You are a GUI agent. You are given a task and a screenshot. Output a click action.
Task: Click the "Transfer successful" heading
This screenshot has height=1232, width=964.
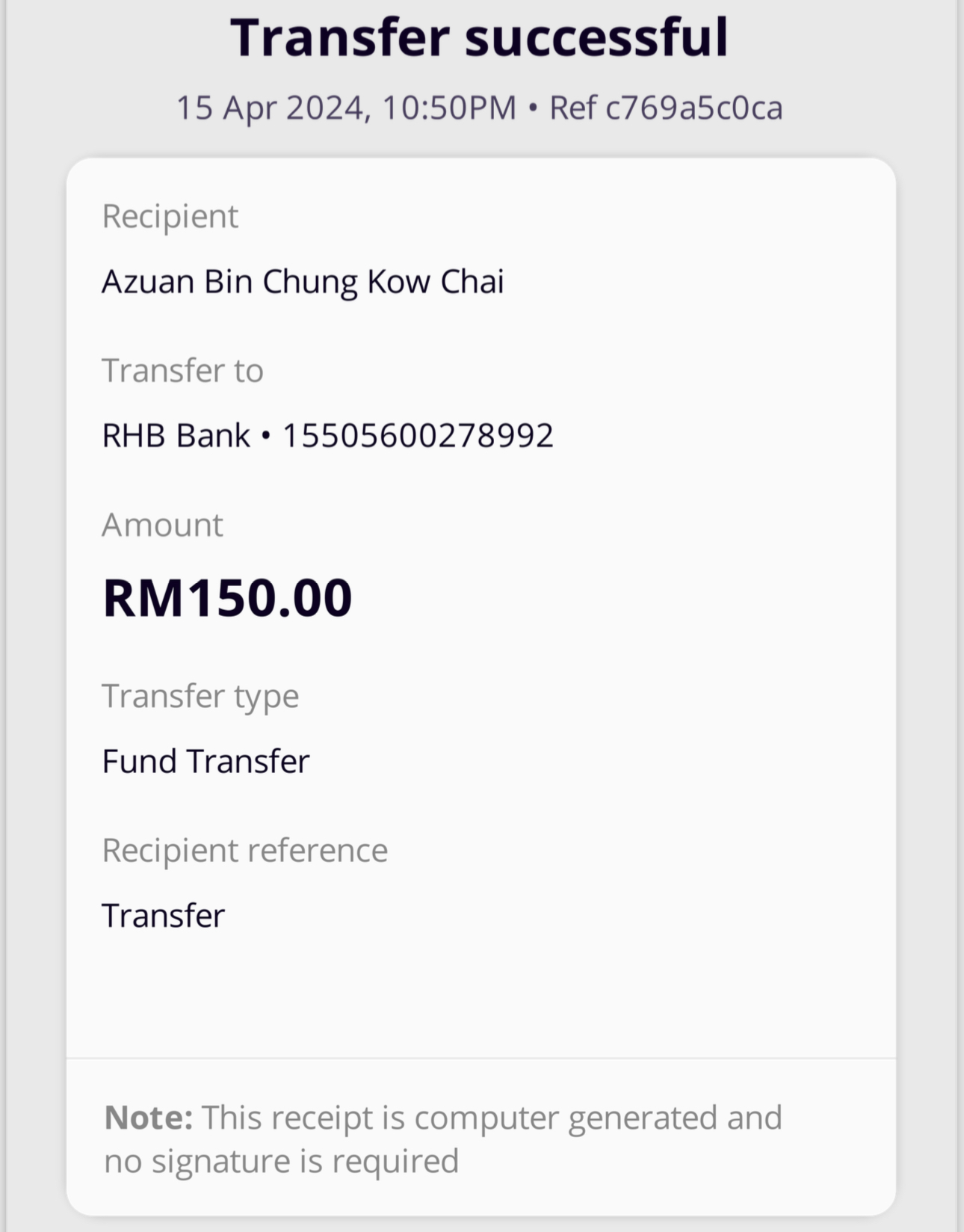[x=479, y=37]
